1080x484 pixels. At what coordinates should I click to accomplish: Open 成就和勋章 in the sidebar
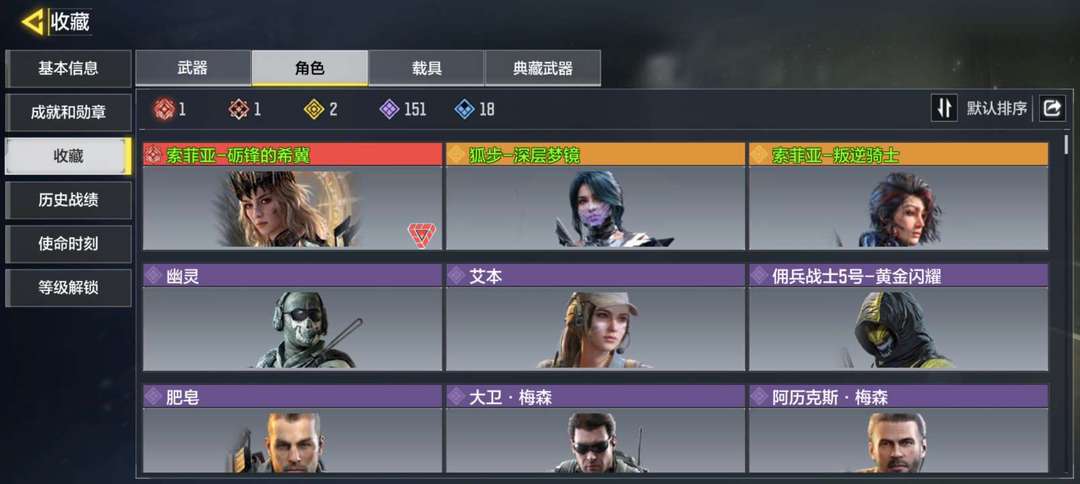click(68, 113)
